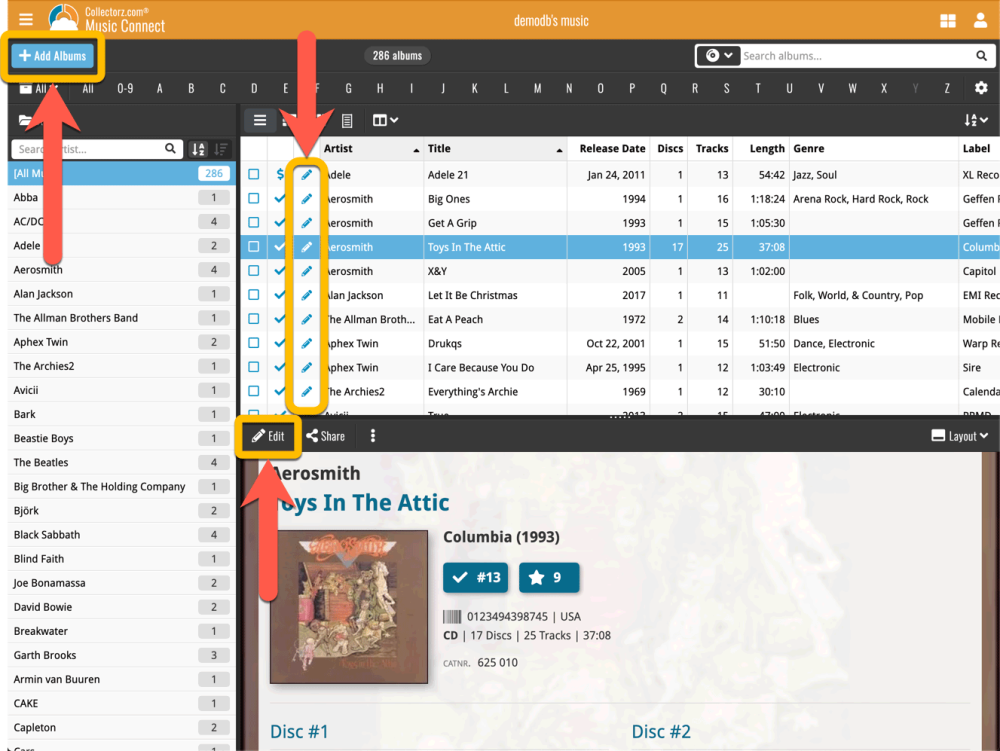Click the user account icon top right
The width and height of the screenshot is (1000, 751).
click(x=979, y=19)
